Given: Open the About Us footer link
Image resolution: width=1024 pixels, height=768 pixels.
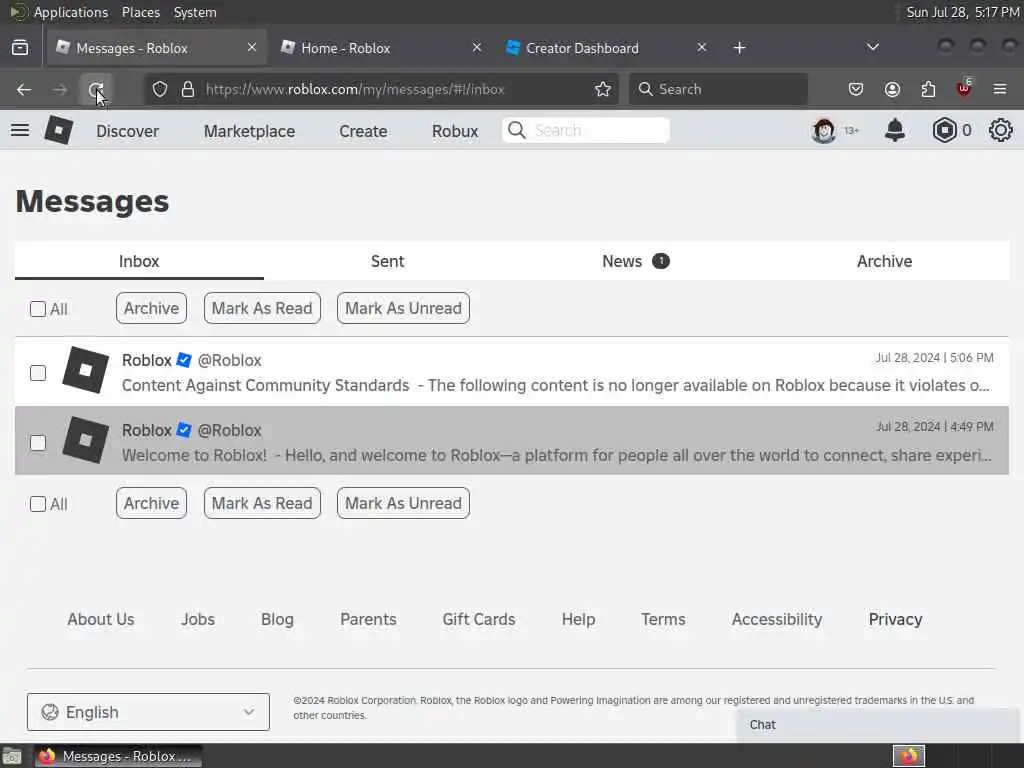Looking at the screenshot, I should pyautogui.click(x=101, y=619).
